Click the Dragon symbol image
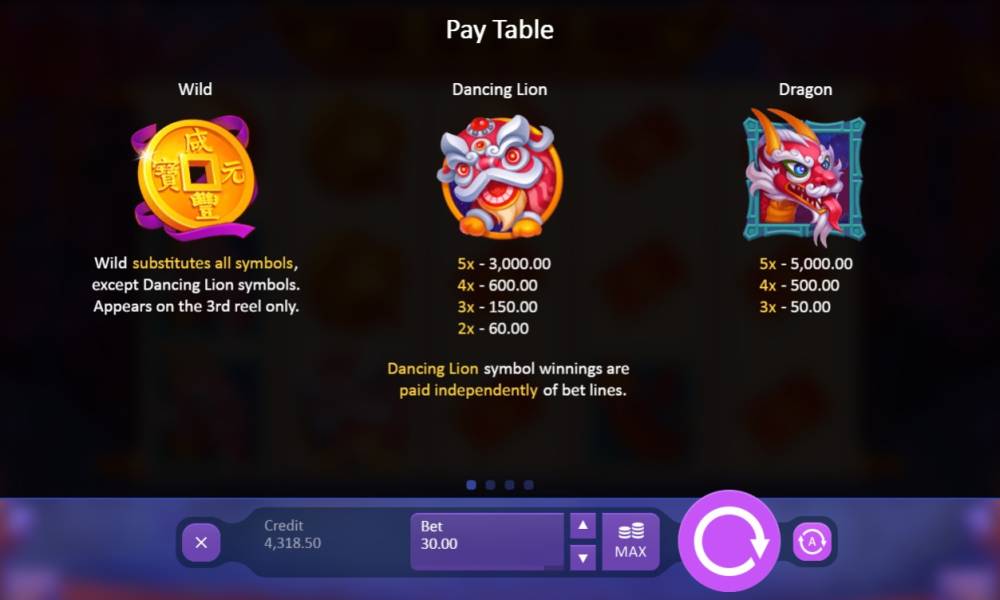The image size is (1000, 600). pos(805,177)
